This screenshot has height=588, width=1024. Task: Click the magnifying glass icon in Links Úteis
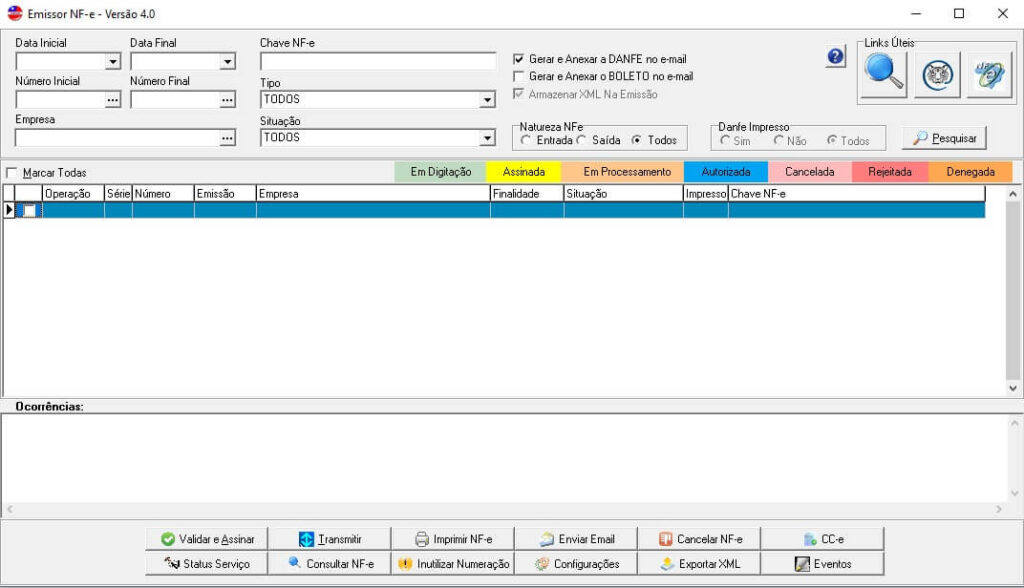coord(883,74)
